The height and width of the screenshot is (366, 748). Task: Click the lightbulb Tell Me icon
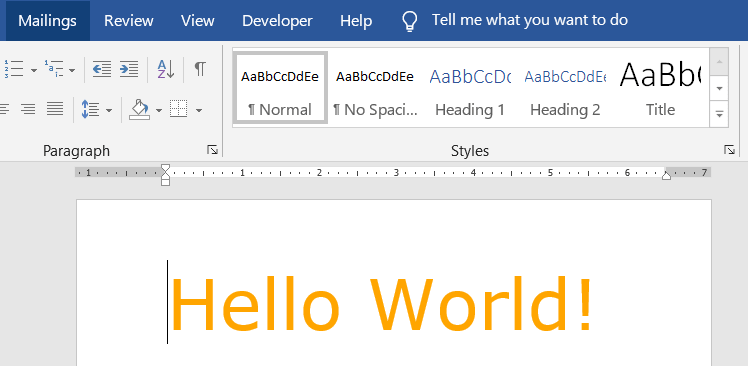tap(410, 21)
